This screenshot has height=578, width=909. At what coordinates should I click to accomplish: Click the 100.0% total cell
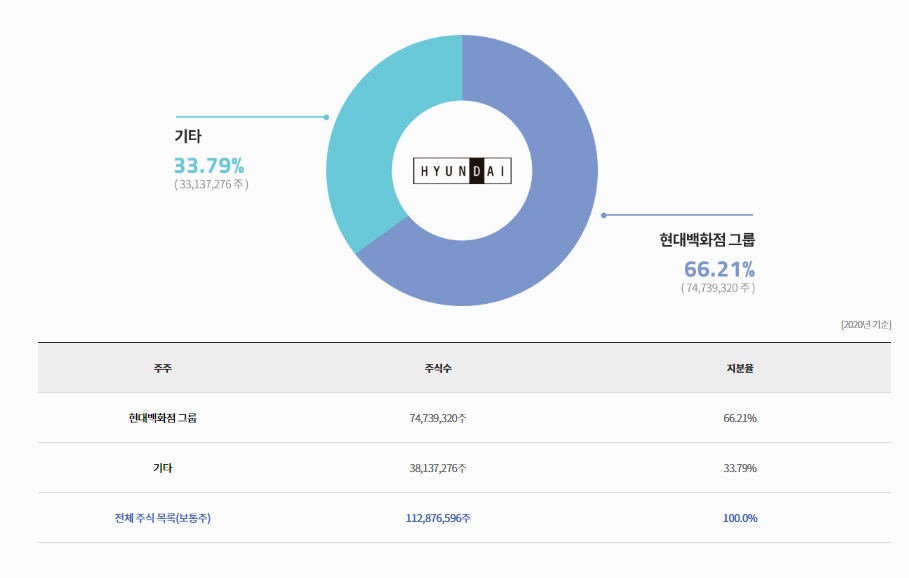740,518
